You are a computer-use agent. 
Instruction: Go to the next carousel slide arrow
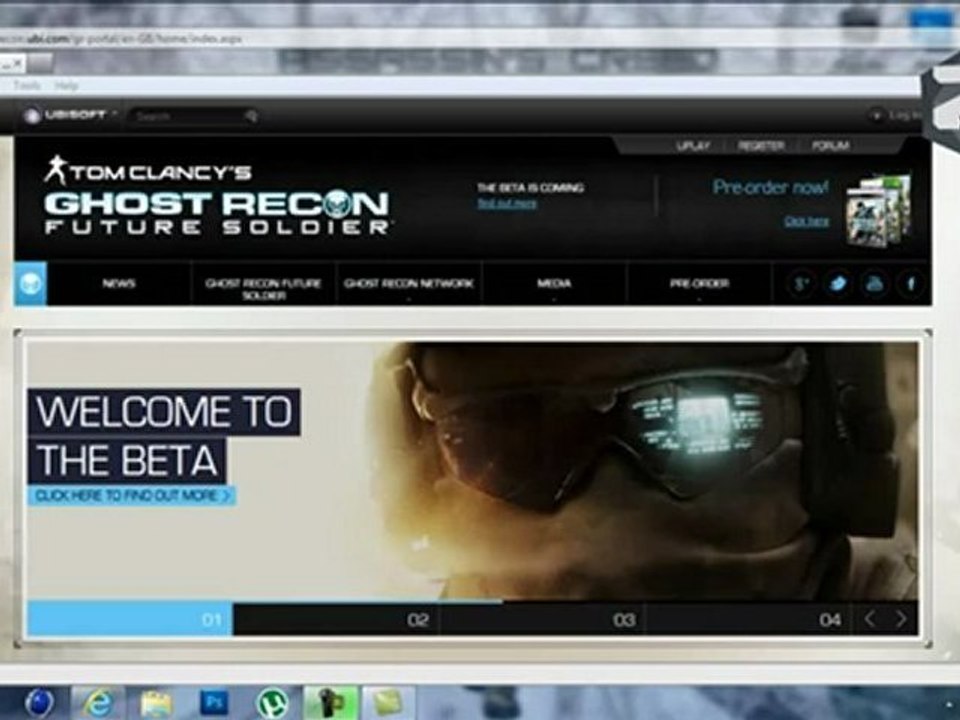[x=901, y=619]
